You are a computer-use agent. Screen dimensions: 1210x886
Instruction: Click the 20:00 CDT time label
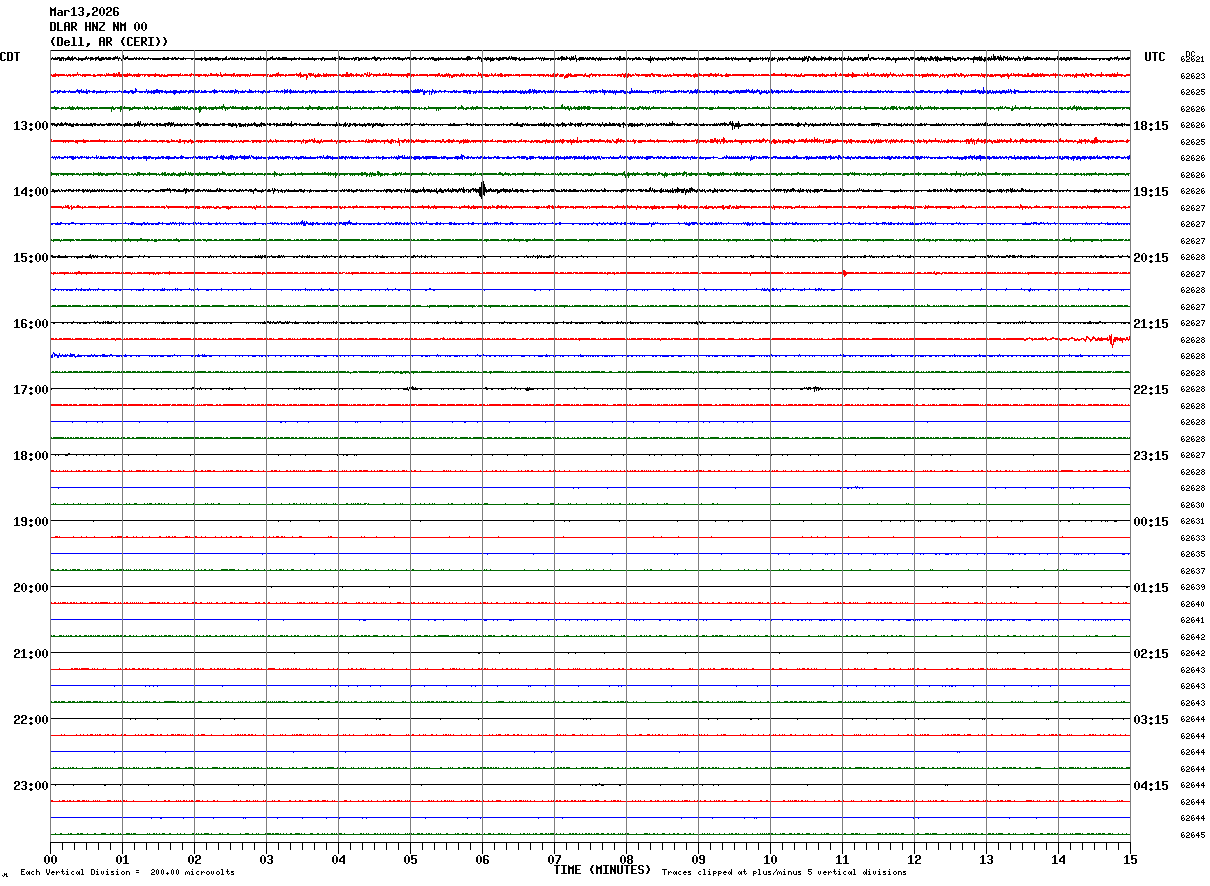coord(30,588)
